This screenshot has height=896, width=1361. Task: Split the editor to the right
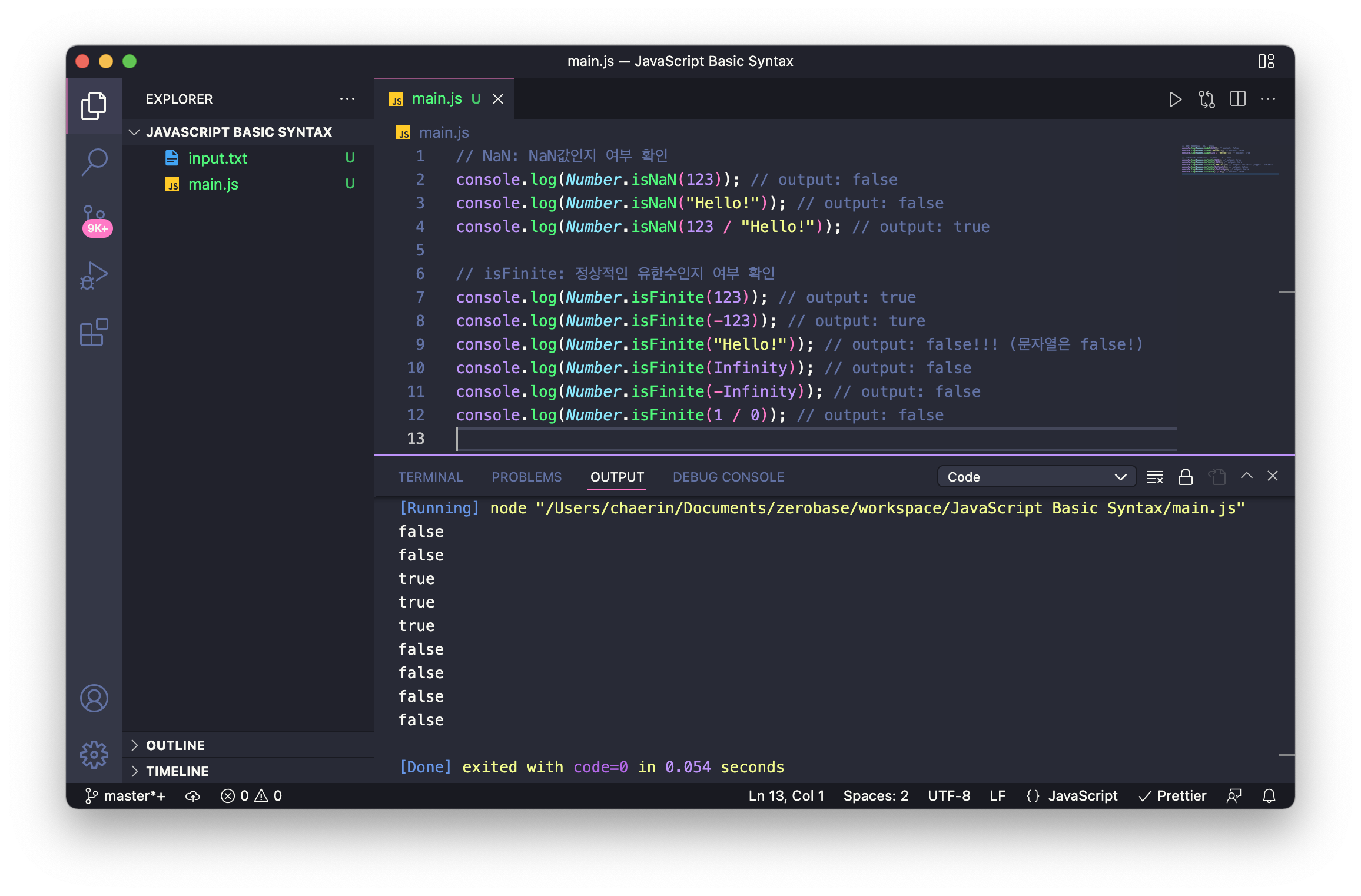click(x=1237, y=99)
